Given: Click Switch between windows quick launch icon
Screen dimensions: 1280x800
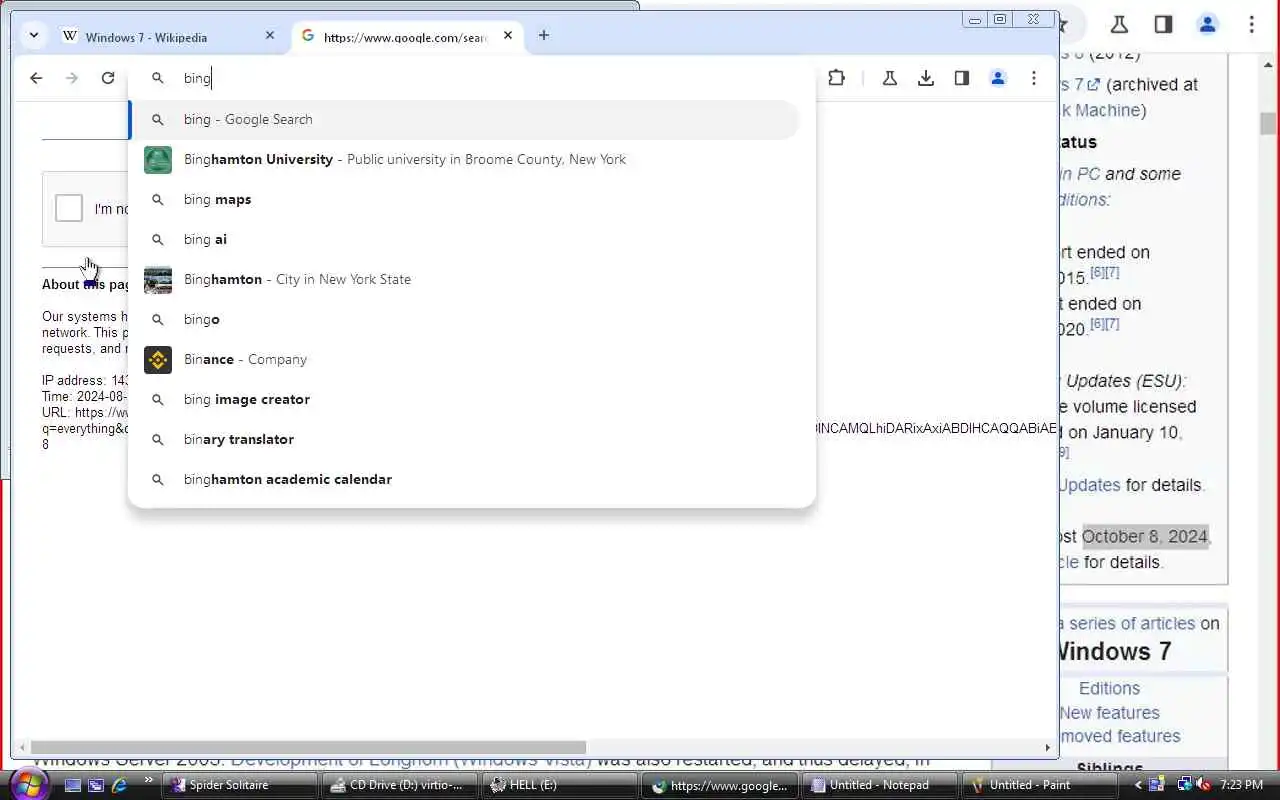Looking at the screenshot, I should 97,785.
